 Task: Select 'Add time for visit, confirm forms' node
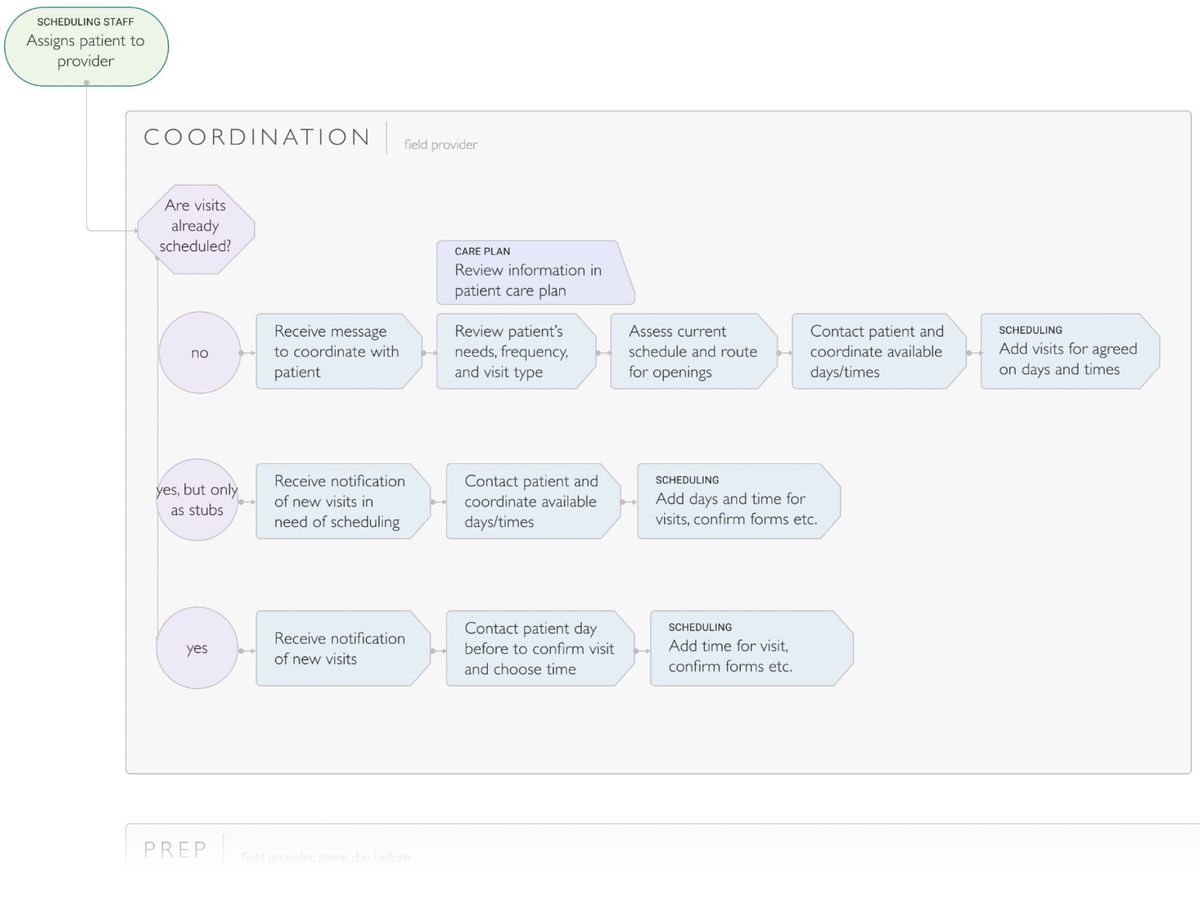click(x=751, y=647)
